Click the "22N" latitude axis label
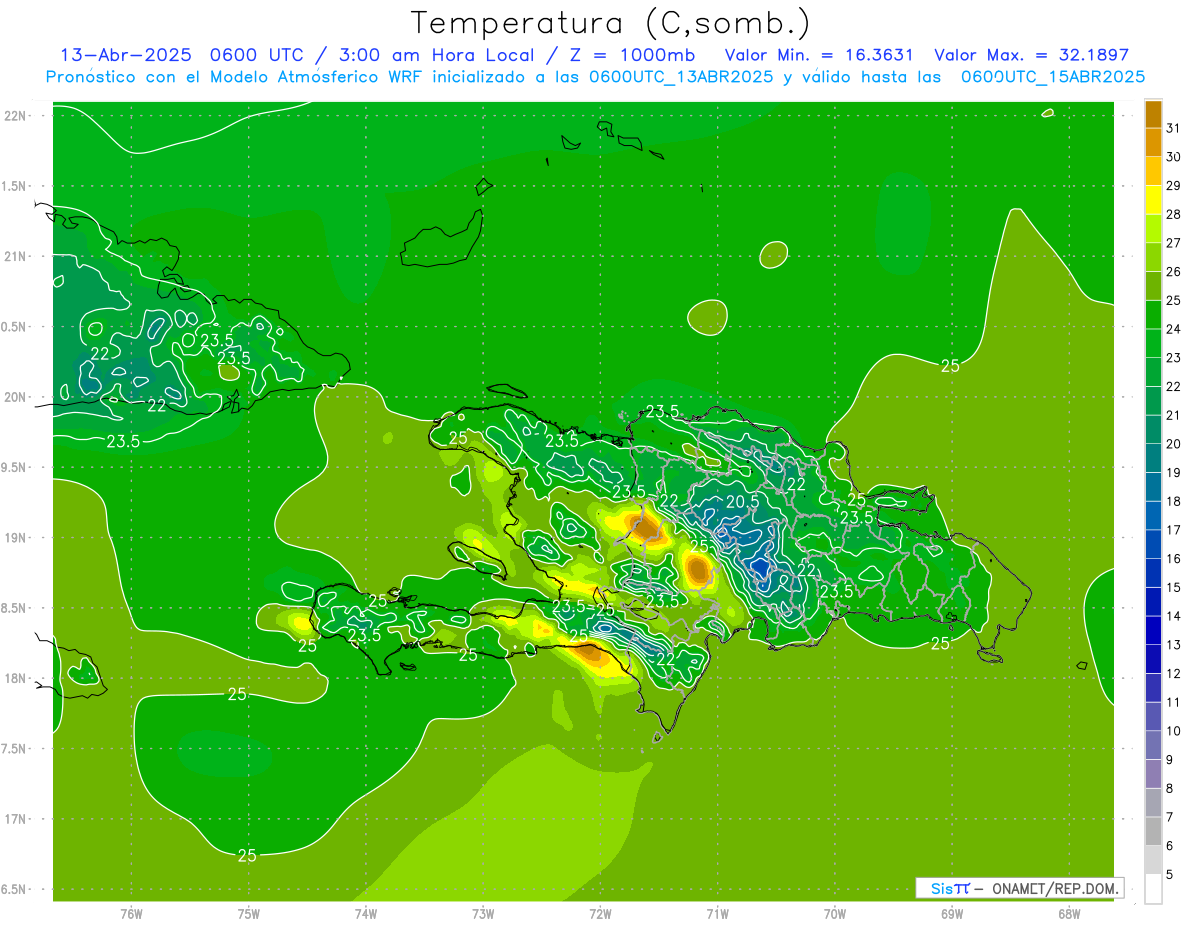The width and height of the screenshot is (1200, 927). (15, 116)
